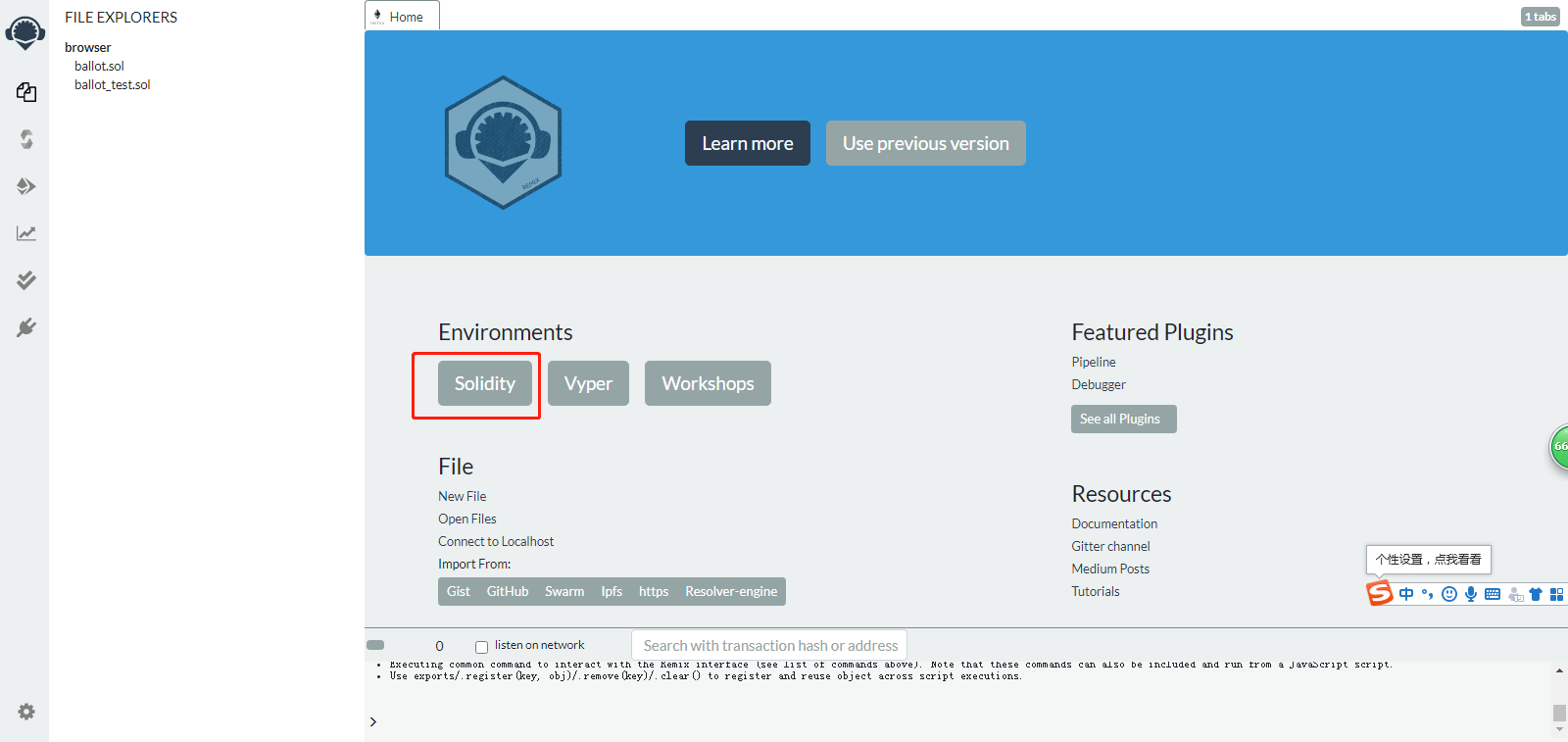
Task: Open the Tutorials link
Action: point(1096,591)
